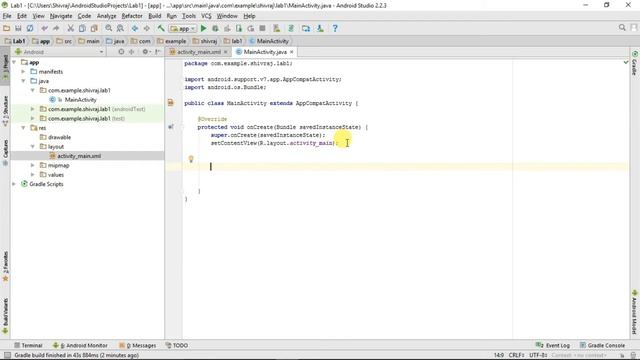Expand the manifests folder arrow
Viewport: 640px width, 360px height.
click(x=24, y=71)
